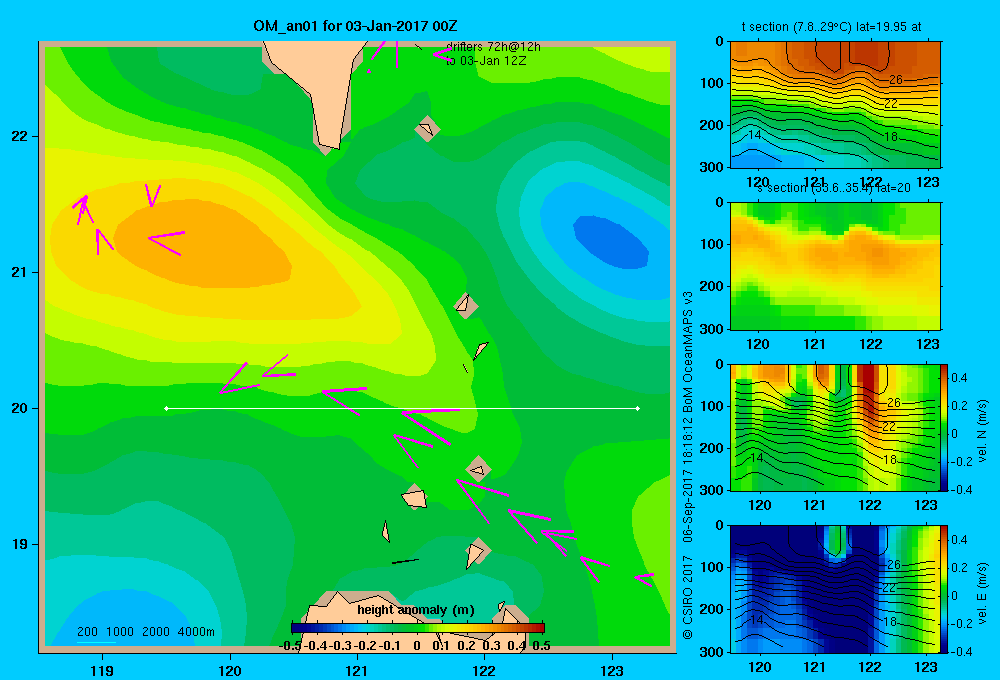Image resolution: width=1000 pixels, height=680 pixels.
Task: Click the west endpoint marker of the white section line
Action: [x=166, y=408]
